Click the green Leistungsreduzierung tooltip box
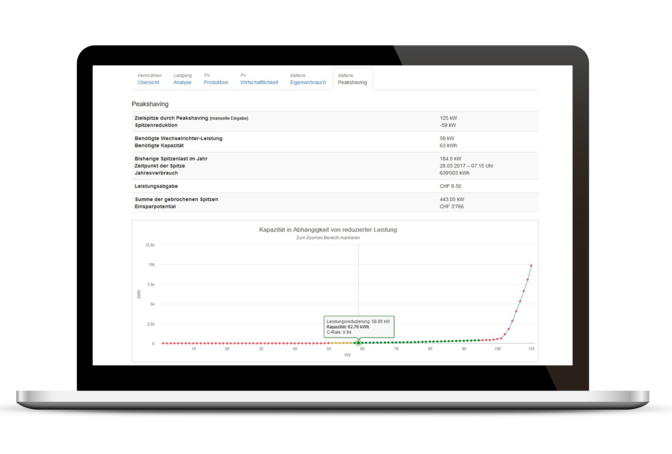 (x=359, y=327)
